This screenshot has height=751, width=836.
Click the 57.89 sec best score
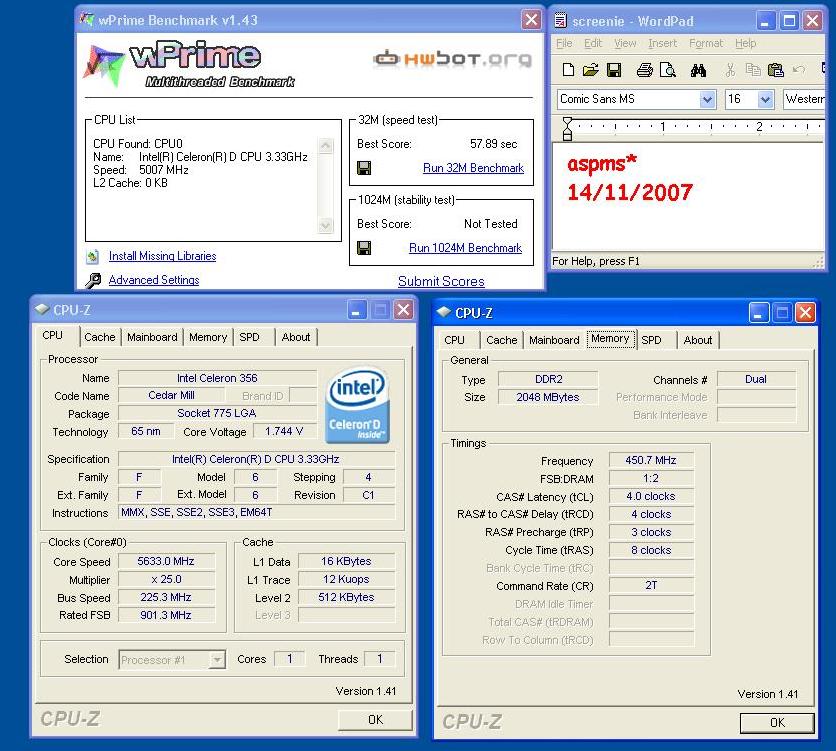pyautogui.click(x=494, y=144)
